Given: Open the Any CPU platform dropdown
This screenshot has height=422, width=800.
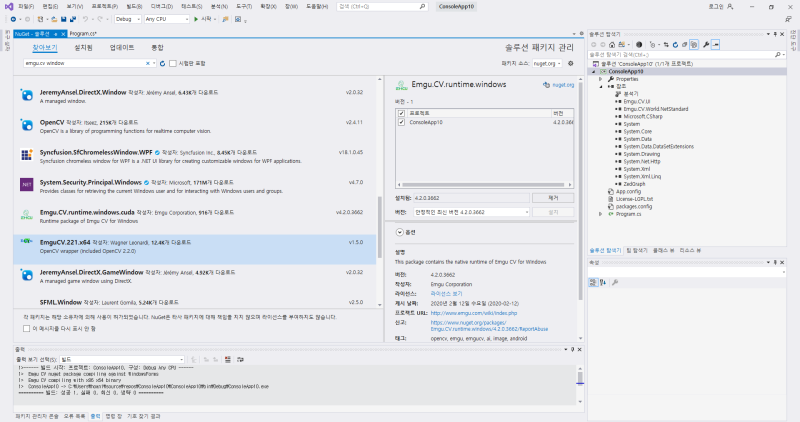Looking at the screenshot, I should (167, 19).
